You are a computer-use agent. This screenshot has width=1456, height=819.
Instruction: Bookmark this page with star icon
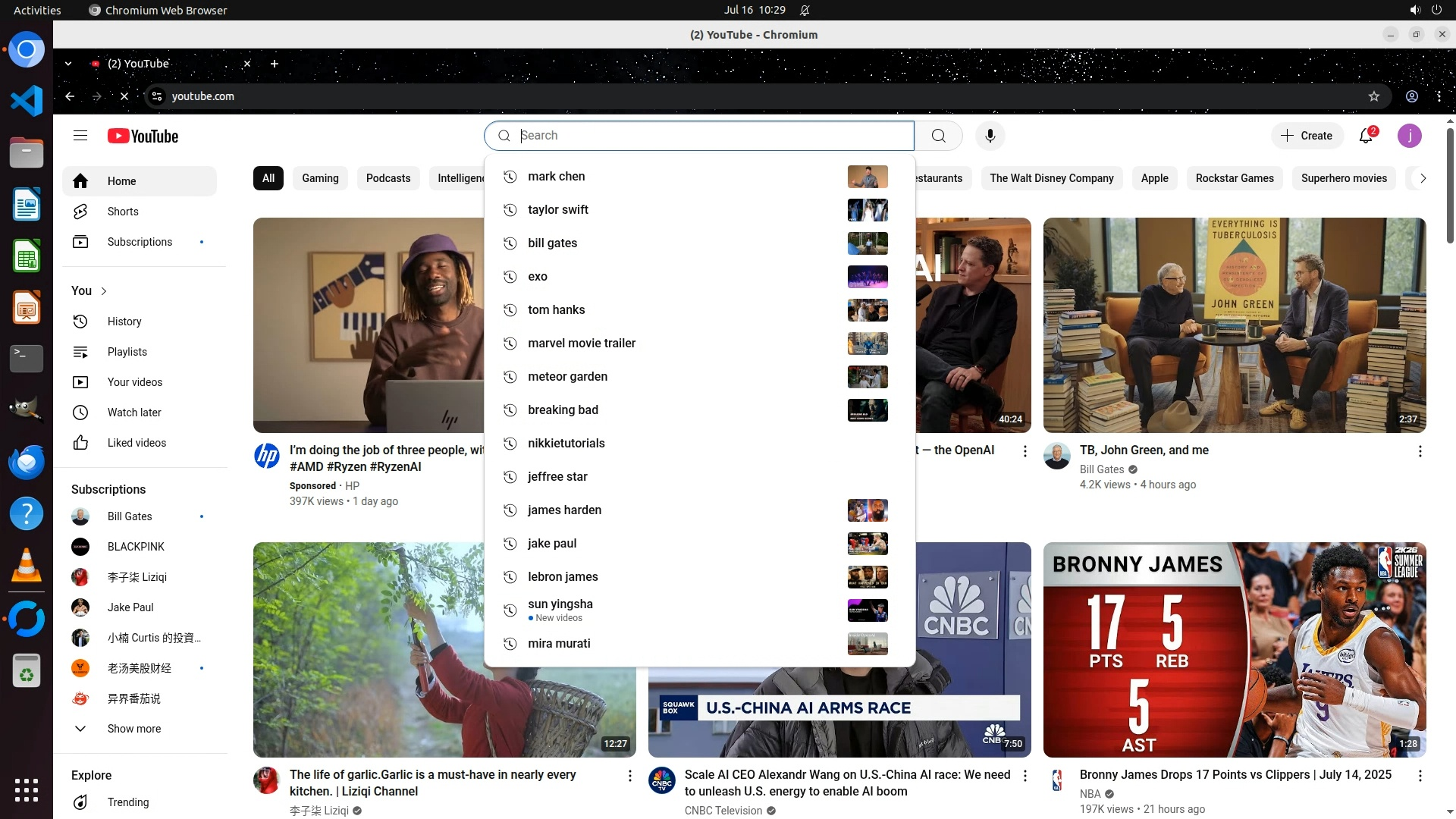pyautogui.click(x=1373, y=96)
